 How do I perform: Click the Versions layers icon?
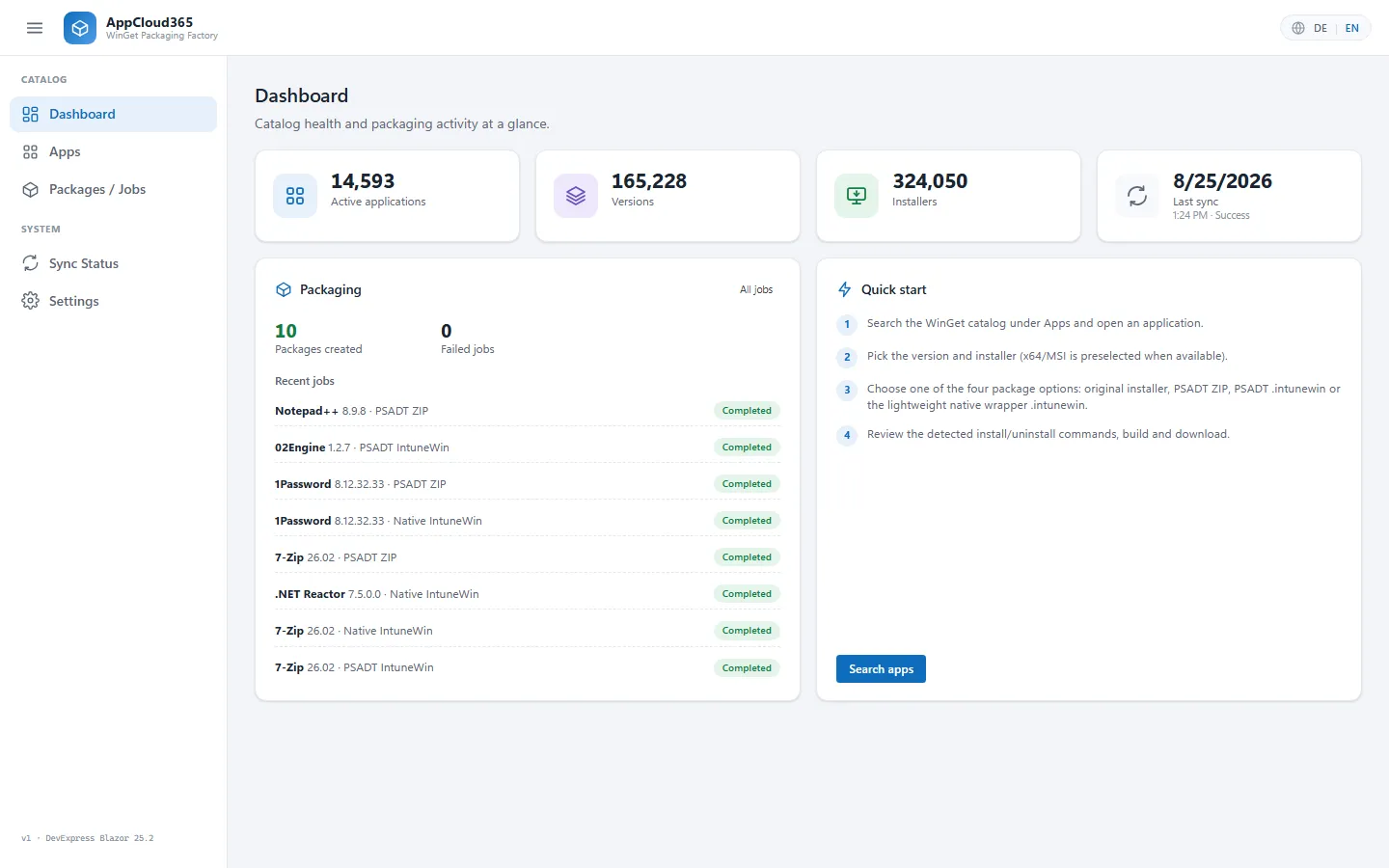pyautogui.click(x=576, y=196)
